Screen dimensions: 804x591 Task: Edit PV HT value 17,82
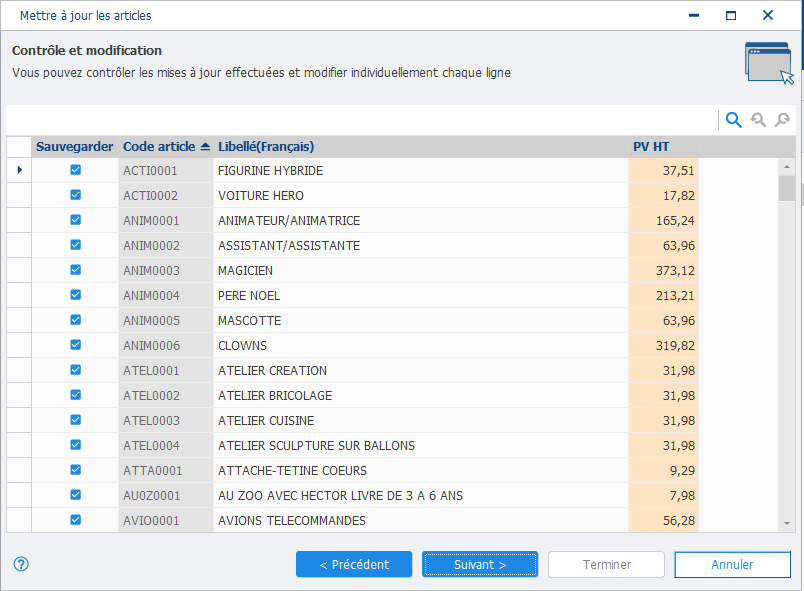[664, 195]
